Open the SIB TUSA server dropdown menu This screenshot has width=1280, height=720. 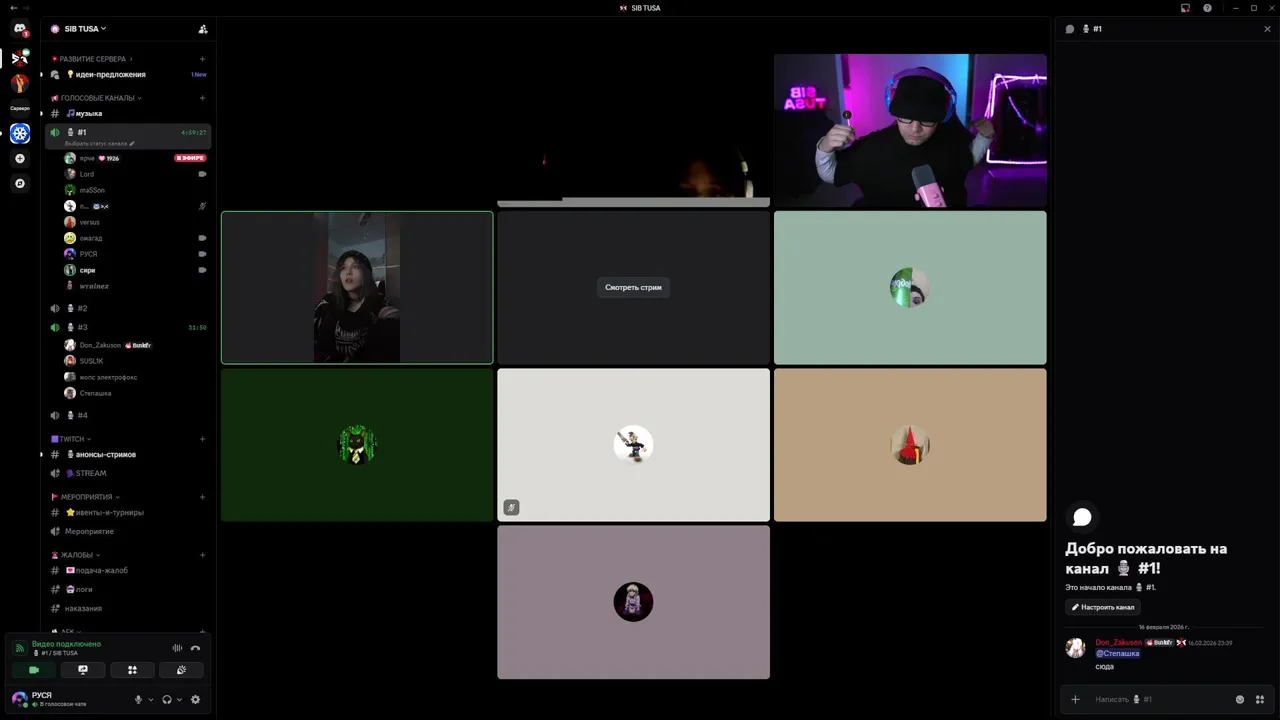tap(85, 29)
